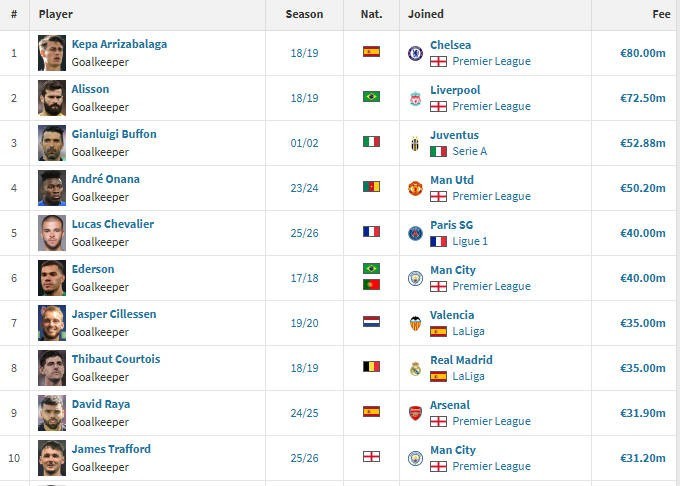Click Gianluigi Buffon's portrait thumbnail
Image resolution: width=680 pixels, height=486 pixels.
coord(52,143)
